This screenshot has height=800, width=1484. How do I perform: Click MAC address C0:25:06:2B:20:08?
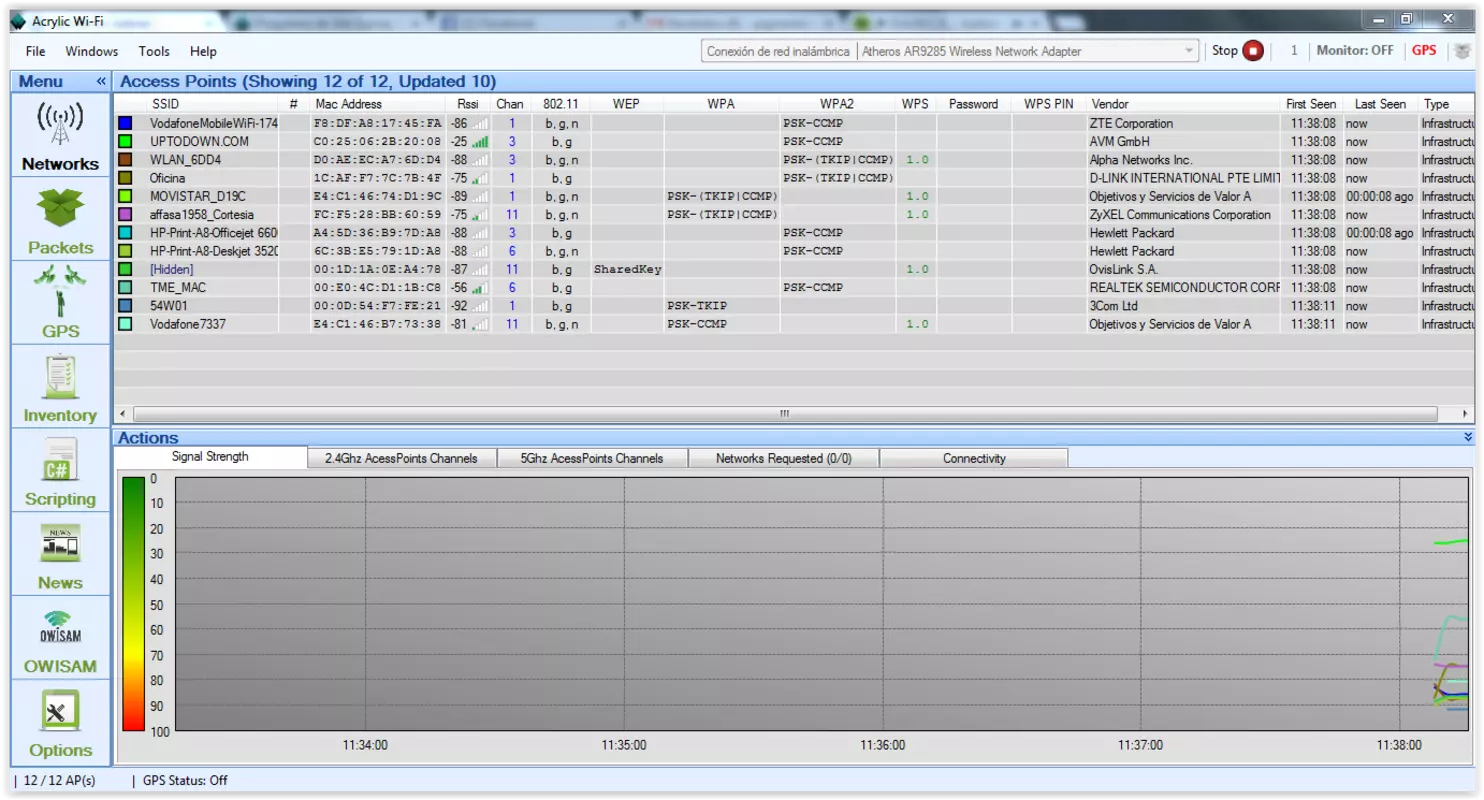point(377,142)
